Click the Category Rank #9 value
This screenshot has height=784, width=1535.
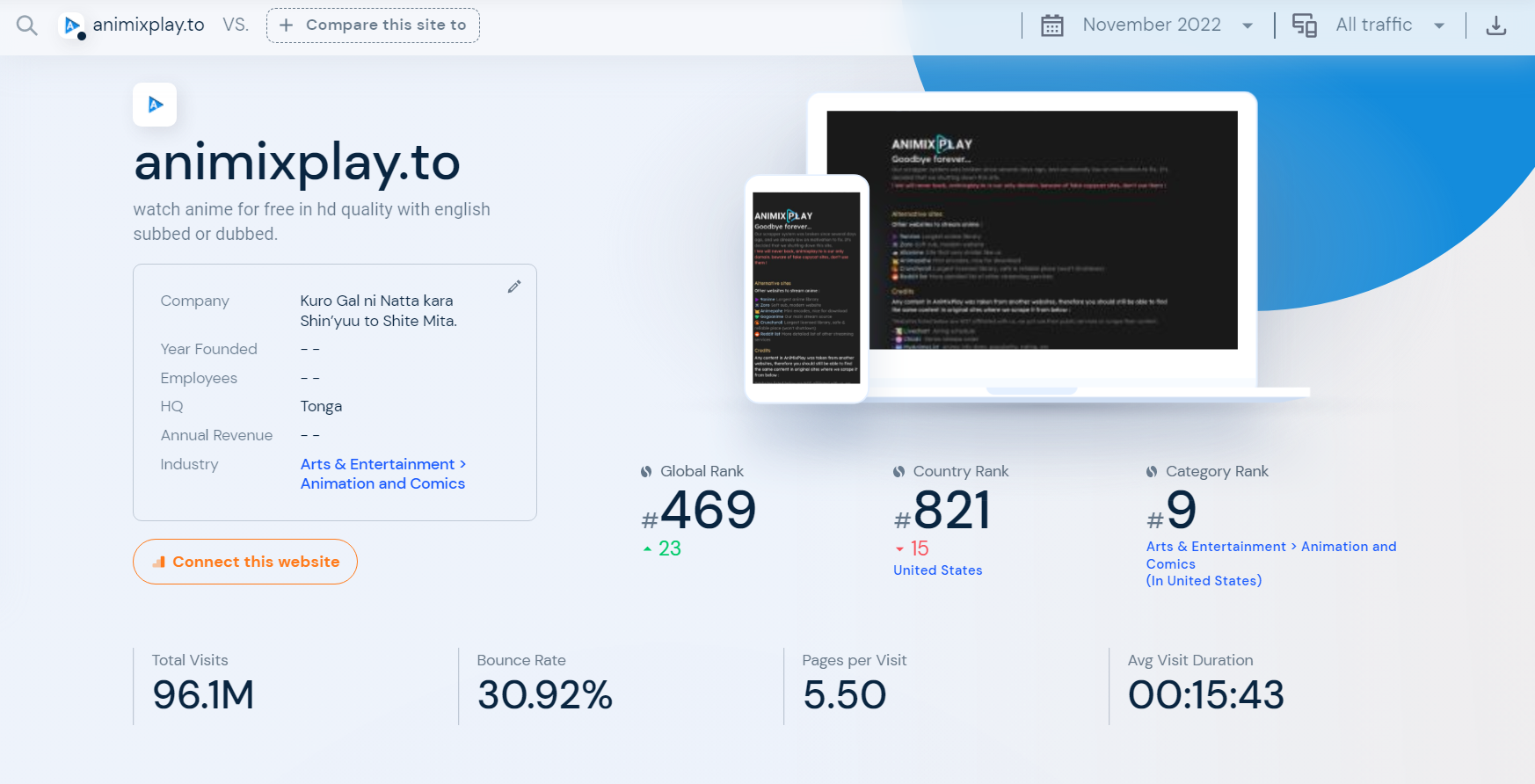[x=1172, y=511]
